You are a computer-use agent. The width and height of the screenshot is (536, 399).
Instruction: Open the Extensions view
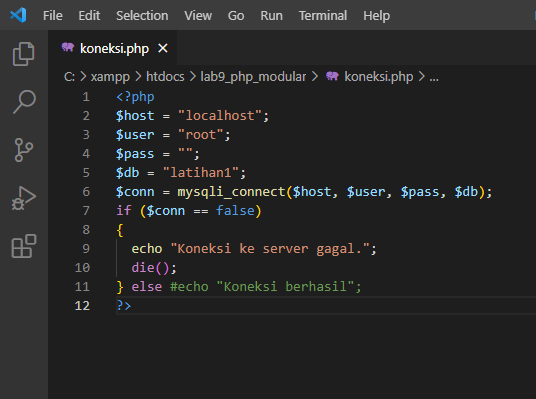pos(24,246)
